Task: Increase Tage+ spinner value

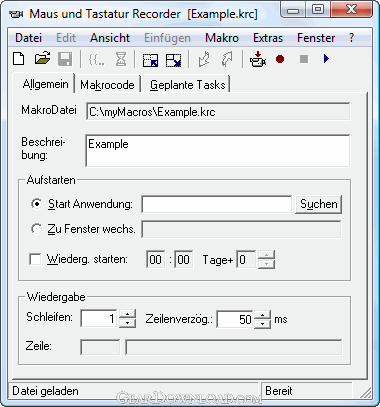Action: pos(266,255)
